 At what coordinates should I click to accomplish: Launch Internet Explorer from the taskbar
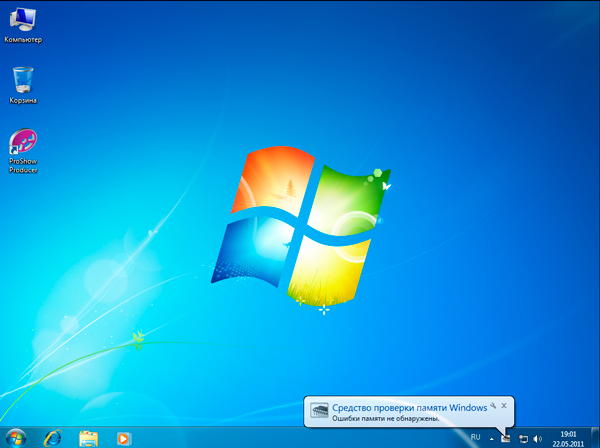[x=53, y=438]
